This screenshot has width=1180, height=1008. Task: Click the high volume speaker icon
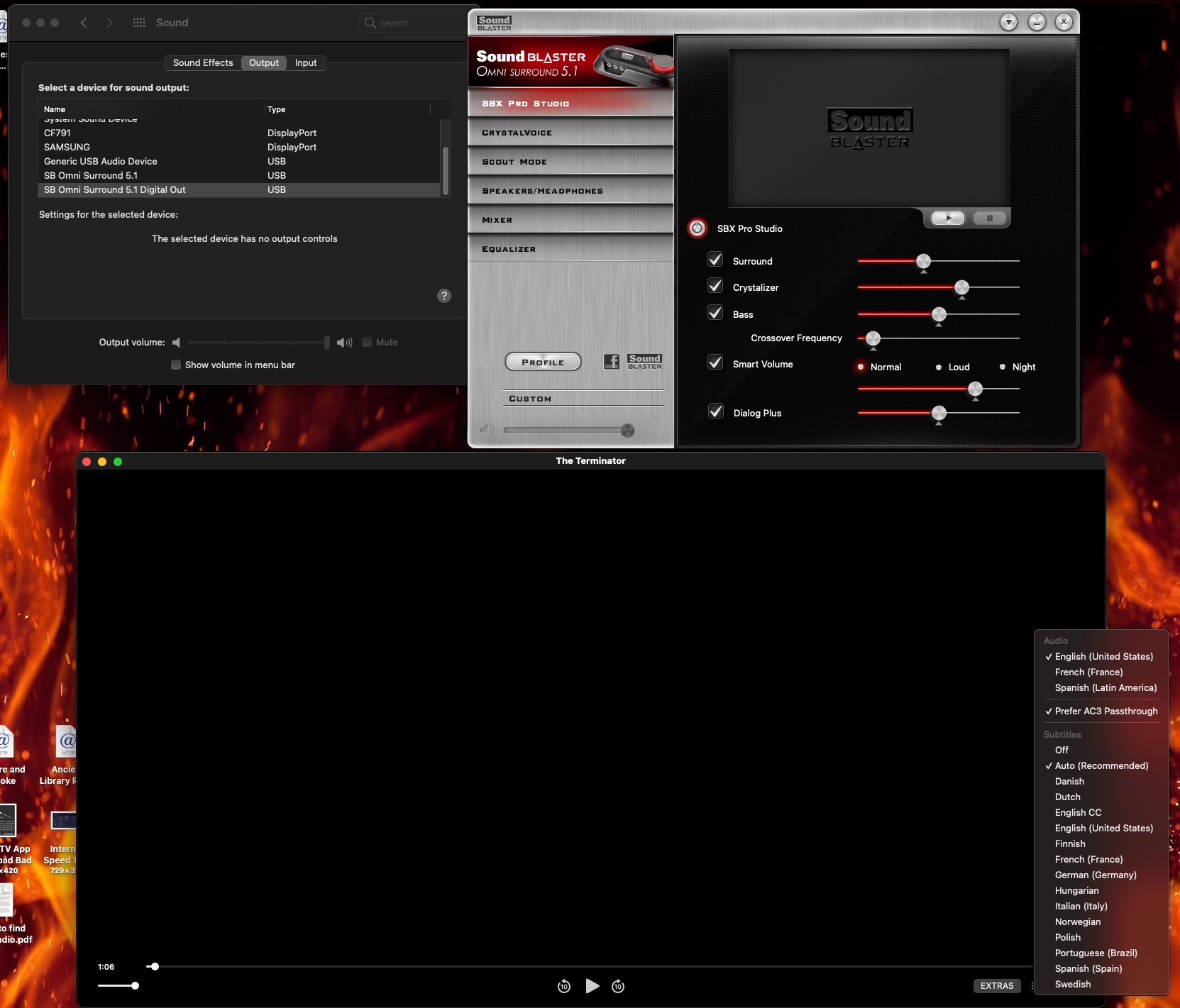coord(345,343)
